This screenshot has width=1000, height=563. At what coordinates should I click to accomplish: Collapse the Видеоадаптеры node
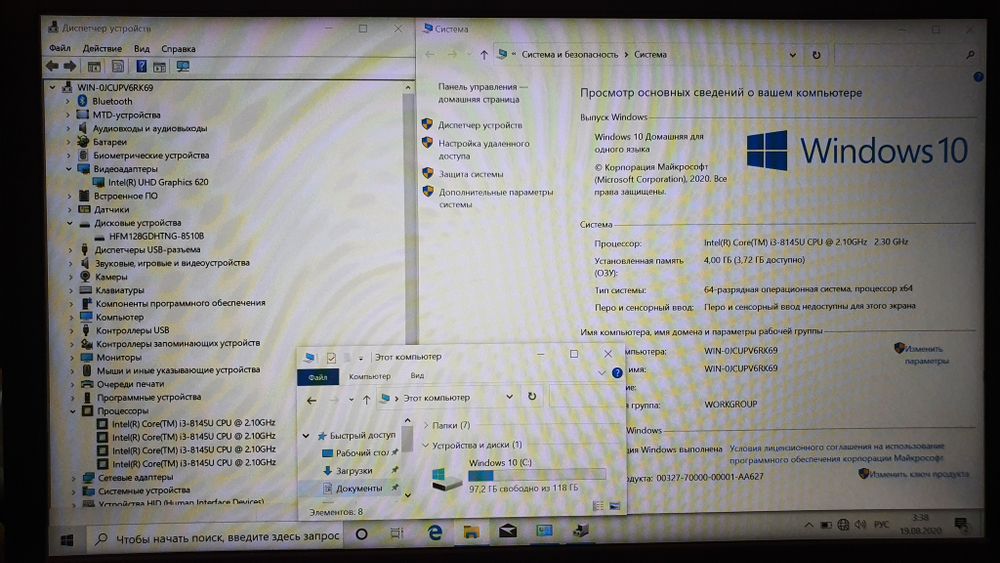(69, 169)
